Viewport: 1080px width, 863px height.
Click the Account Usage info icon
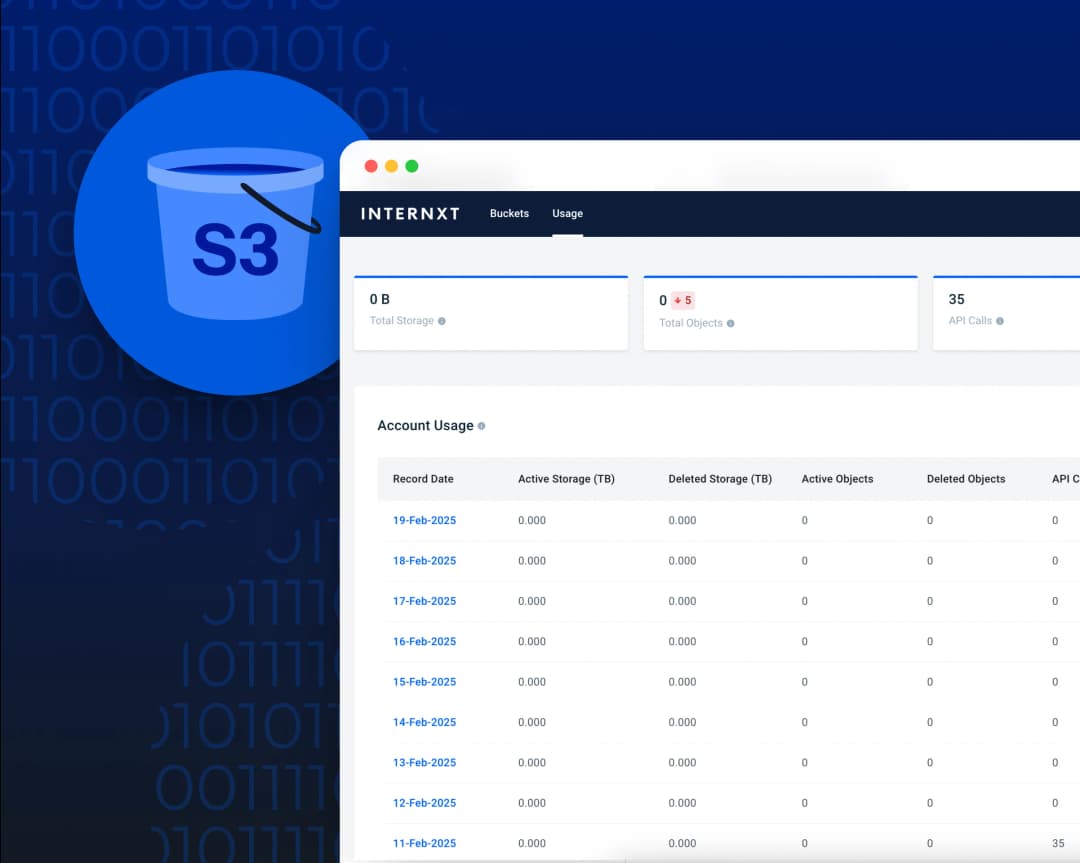click(481, 426)
